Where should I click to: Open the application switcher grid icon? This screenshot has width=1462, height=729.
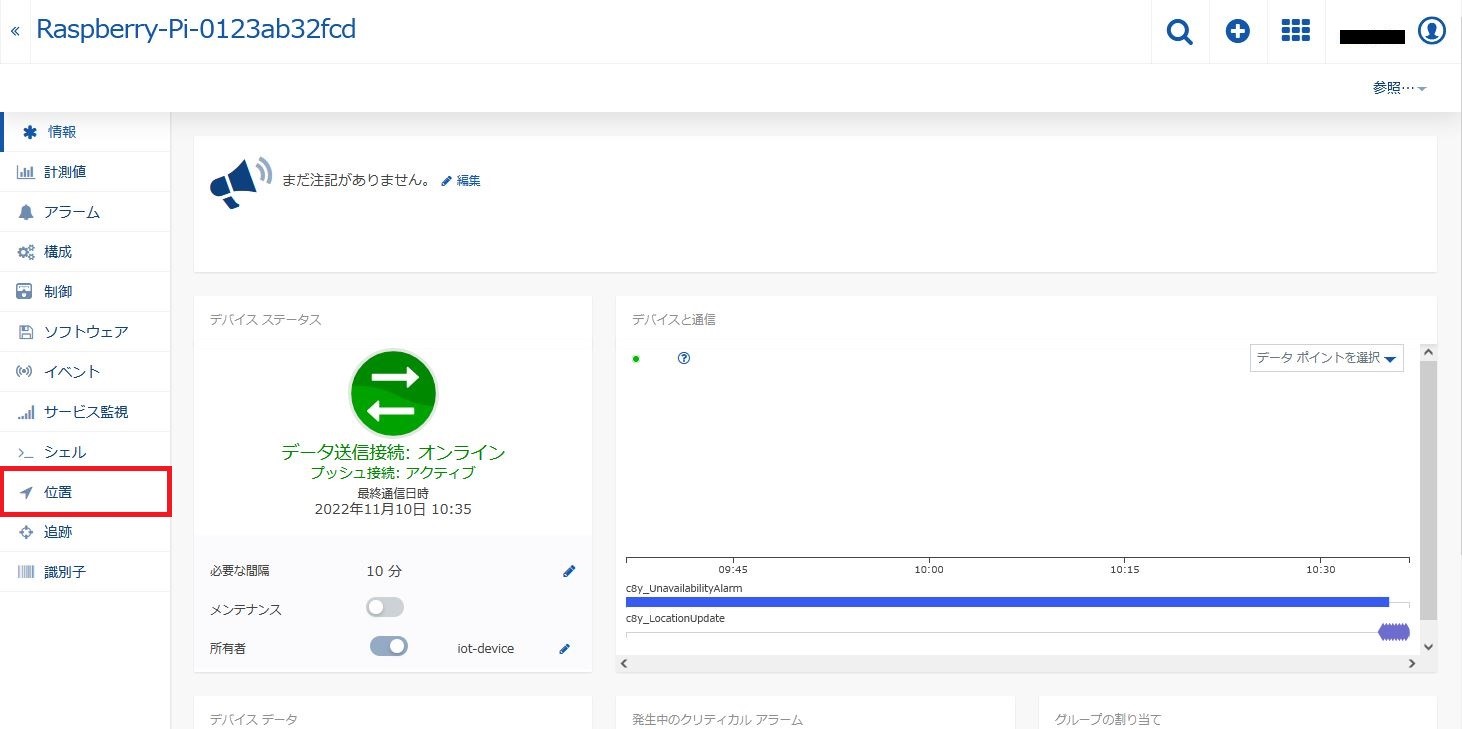pyautogui.click(x=1296, y=32)
